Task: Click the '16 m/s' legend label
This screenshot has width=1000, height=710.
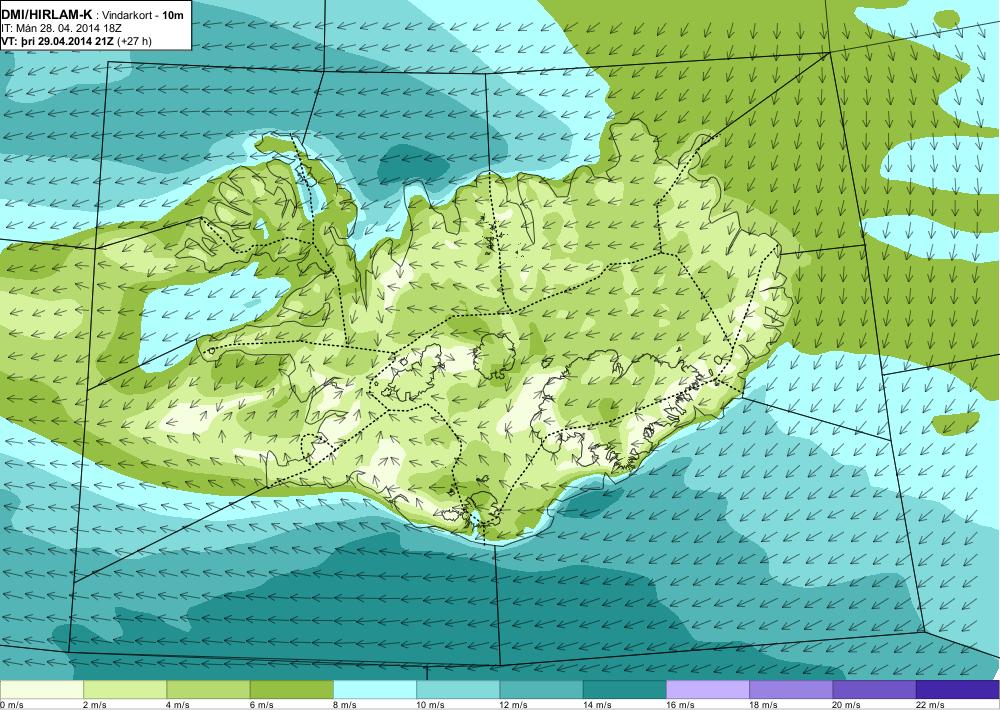Action: tap(680, 705)
